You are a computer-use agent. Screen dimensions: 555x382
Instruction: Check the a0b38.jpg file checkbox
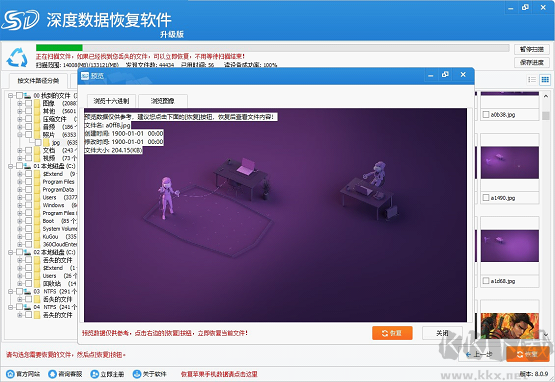coord(486,114)
